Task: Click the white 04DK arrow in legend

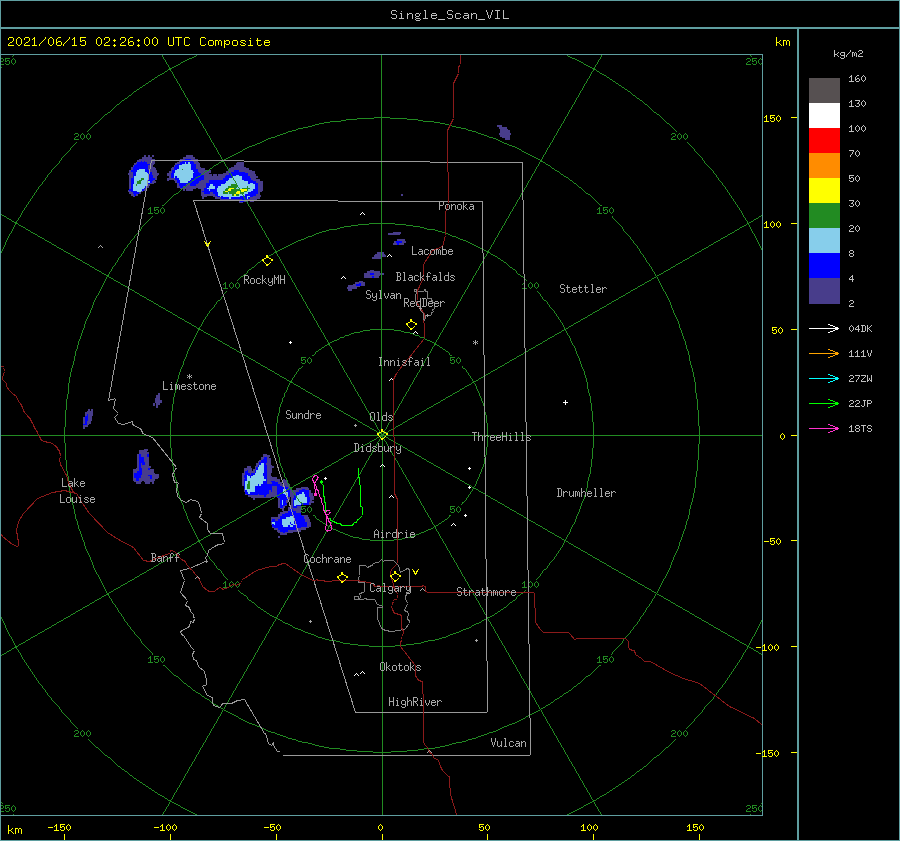Action: click(x=824, y=328)
